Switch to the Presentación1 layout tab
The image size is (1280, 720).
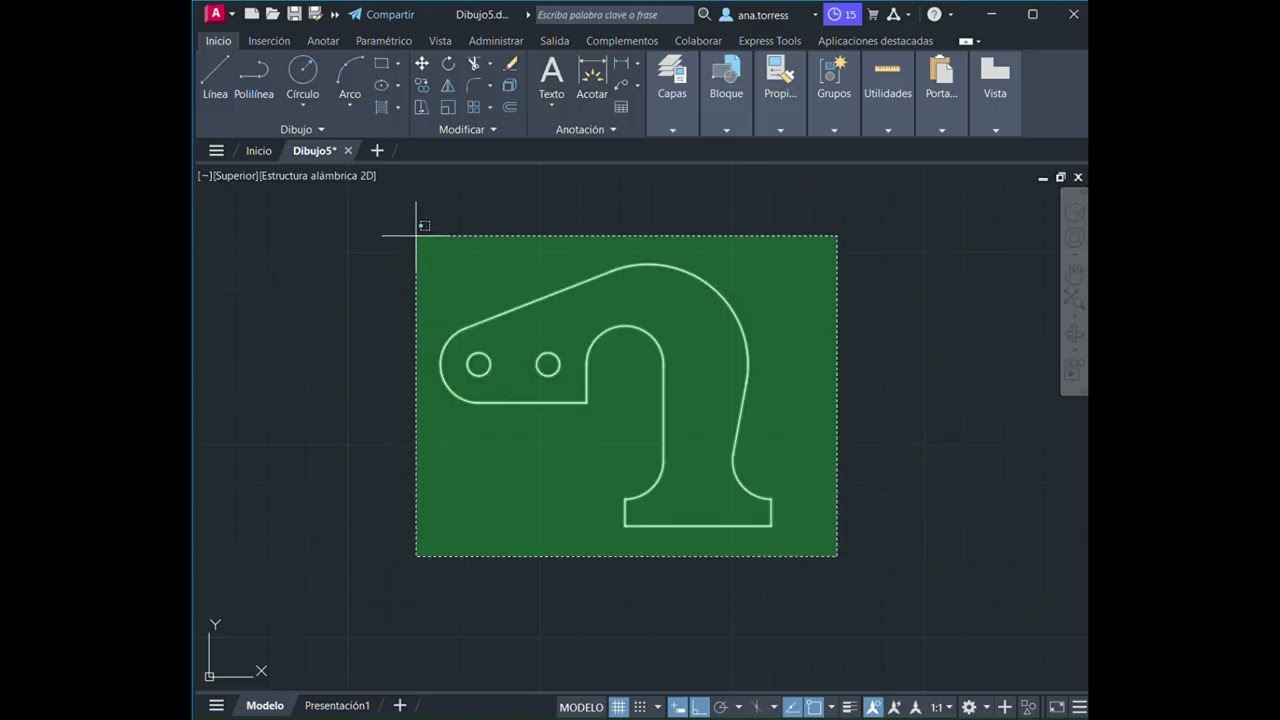(337, 706)
